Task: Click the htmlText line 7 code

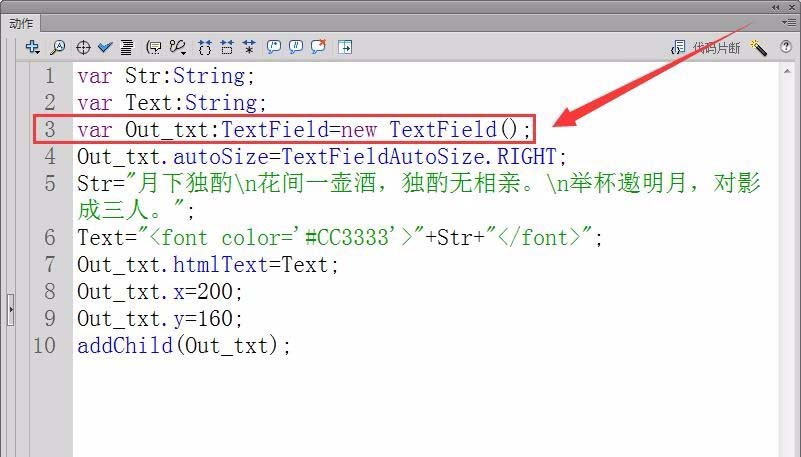Action: [207, 264]
